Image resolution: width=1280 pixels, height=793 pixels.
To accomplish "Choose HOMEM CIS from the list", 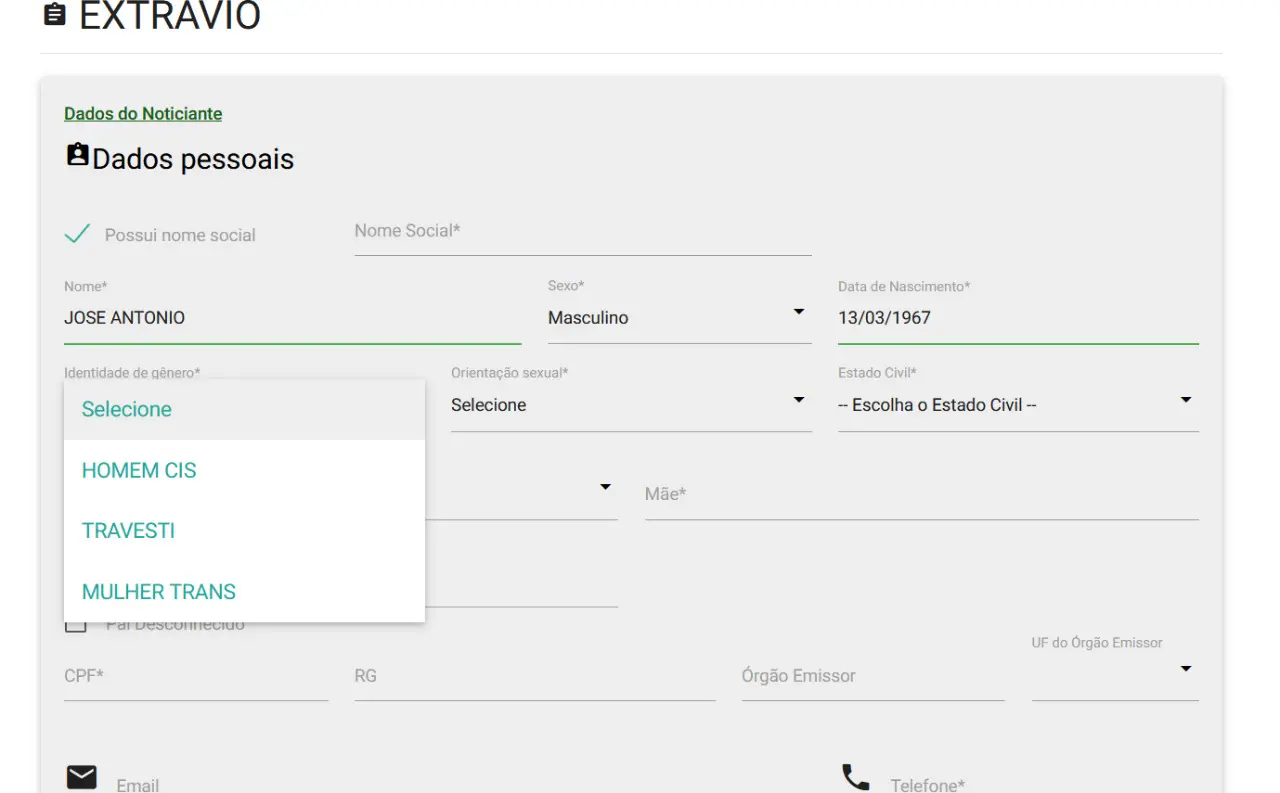I will click(139, 470).
